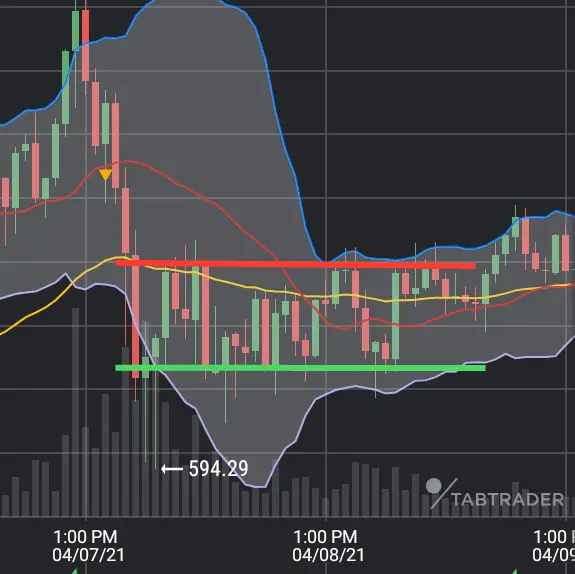Click the 594.29 low price label

(219, 468)
